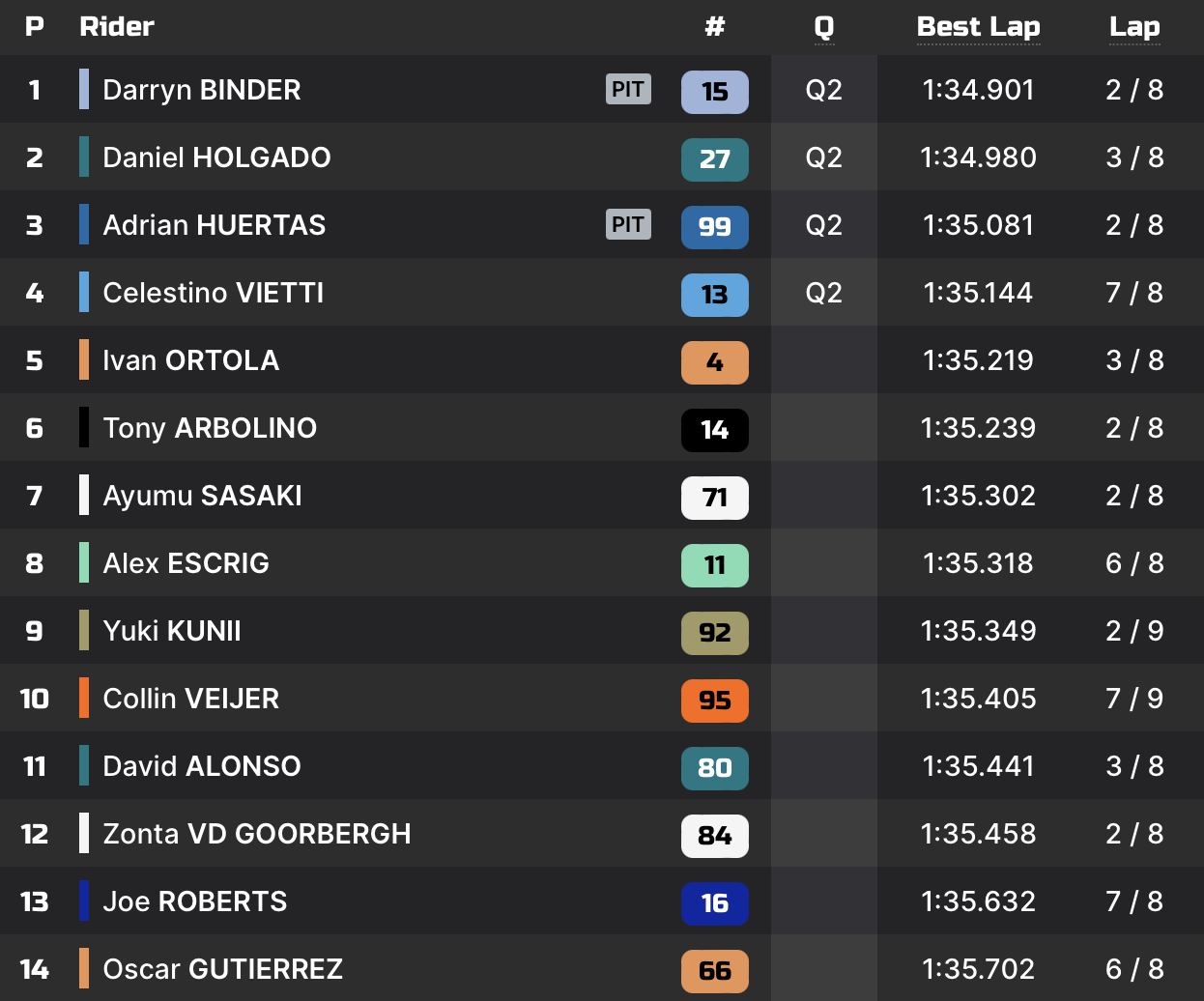
Task: Click the white 71 number badge
Action: [x=714, y=498]
